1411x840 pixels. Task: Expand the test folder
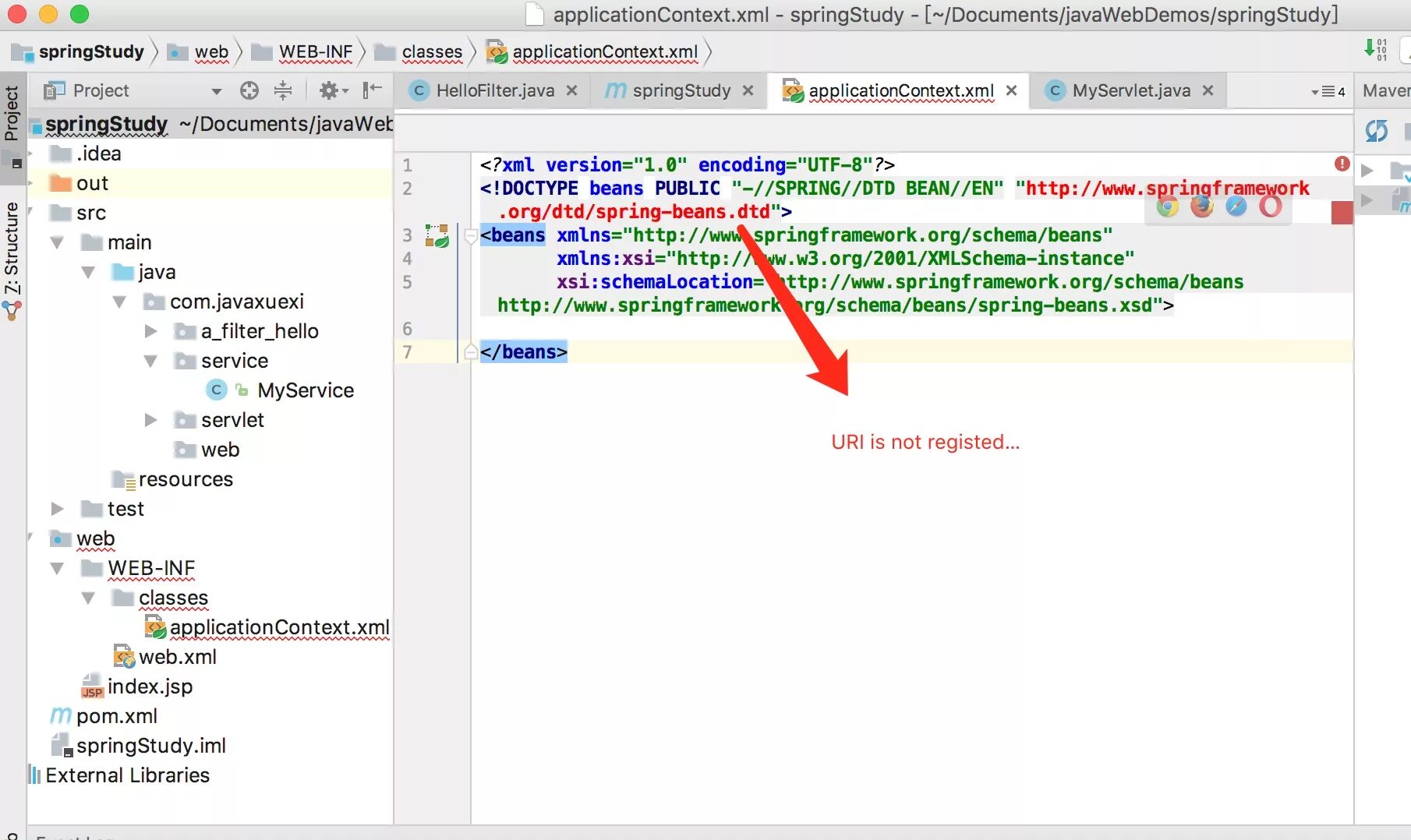pyautogui.click(x=57, y=509)
